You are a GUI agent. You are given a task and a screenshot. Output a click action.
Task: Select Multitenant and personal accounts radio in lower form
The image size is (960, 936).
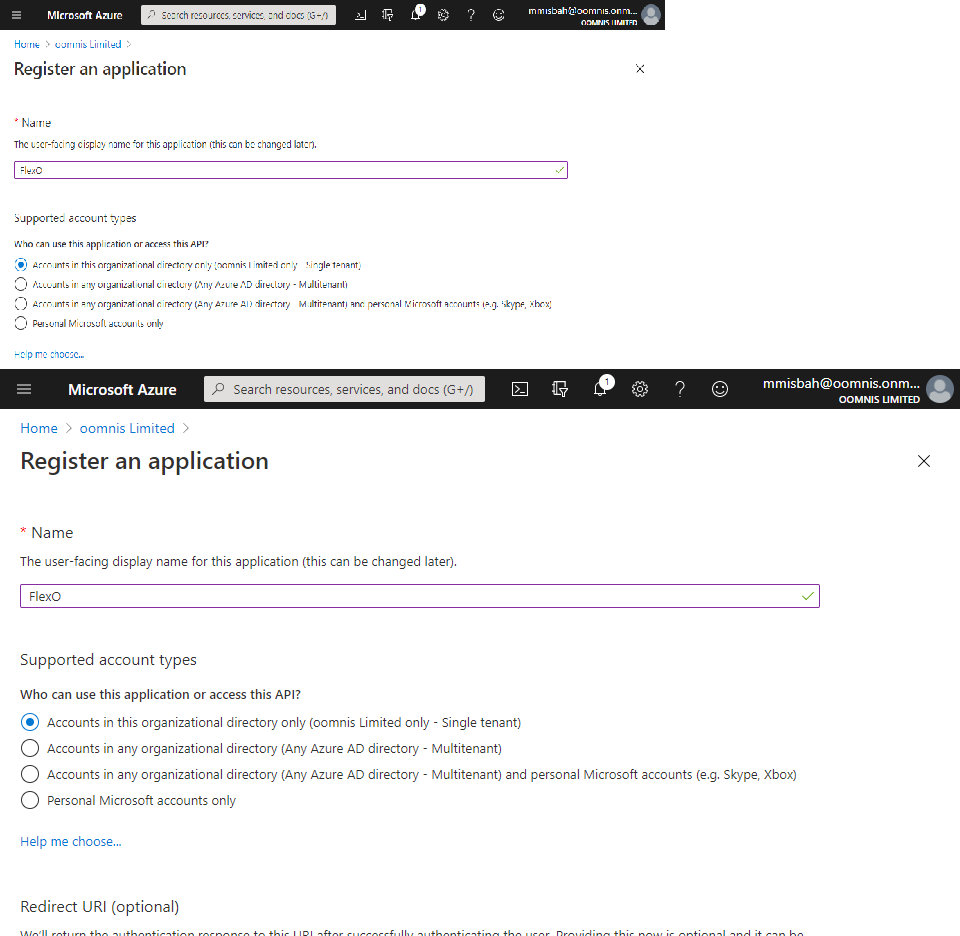coord(30,774)
